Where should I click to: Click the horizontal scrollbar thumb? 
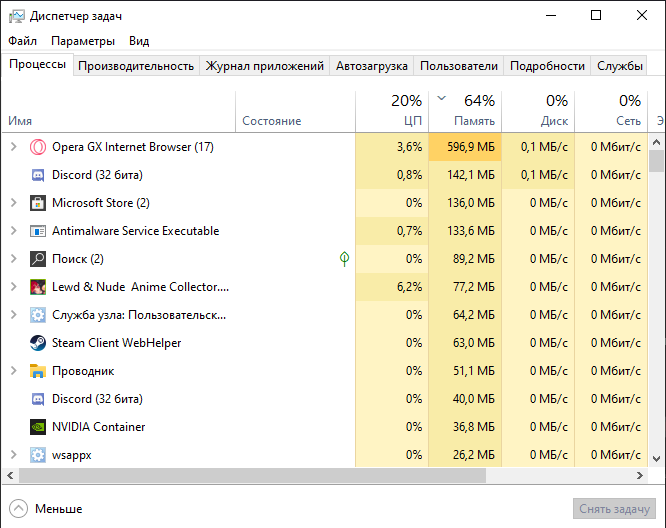[x=252, y=476]
